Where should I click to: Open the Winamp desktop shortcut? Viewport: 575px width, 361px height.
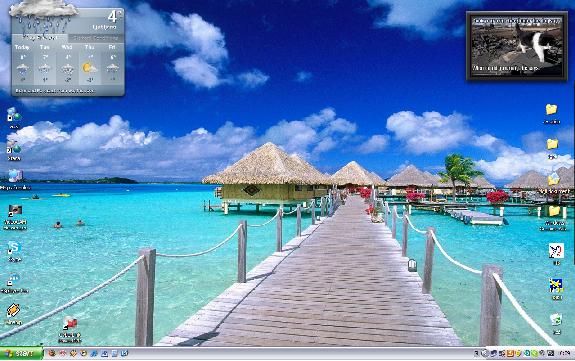click(x=13, y=314)
